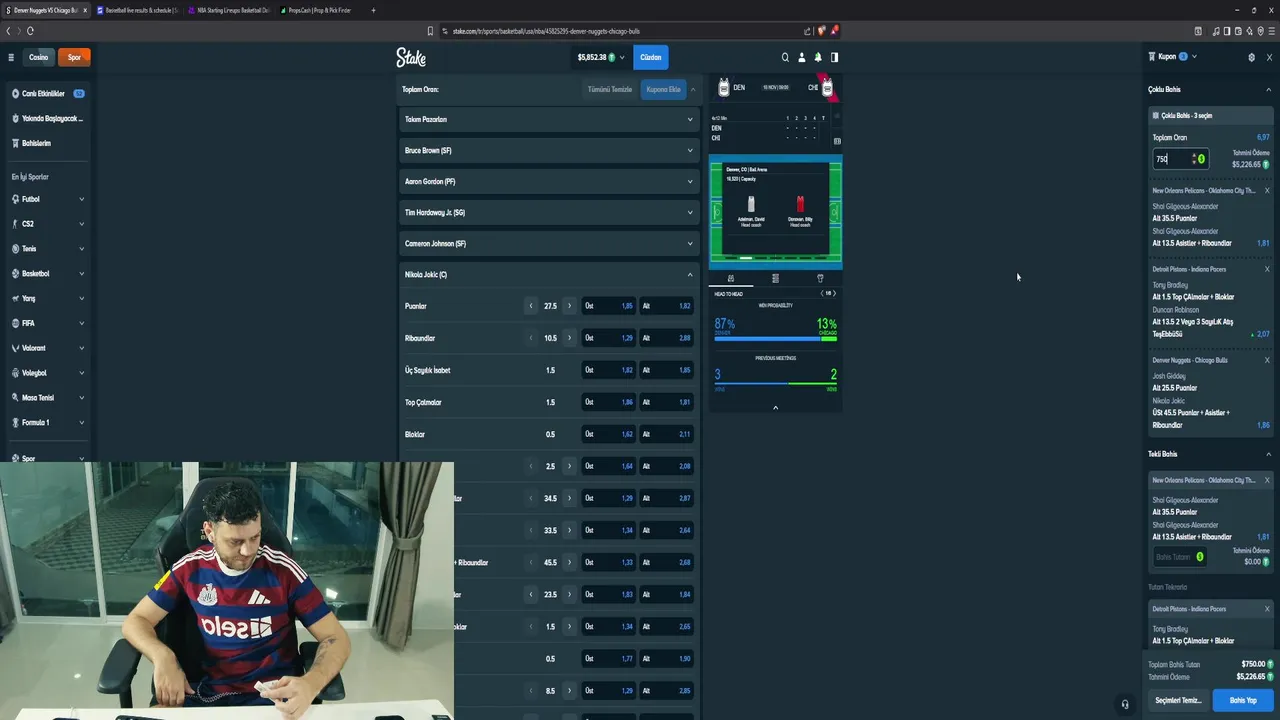Increase the Puanlar line from 27.5
The width and height of the screenshot is (1280, 720).
click(x=570, y=306)
